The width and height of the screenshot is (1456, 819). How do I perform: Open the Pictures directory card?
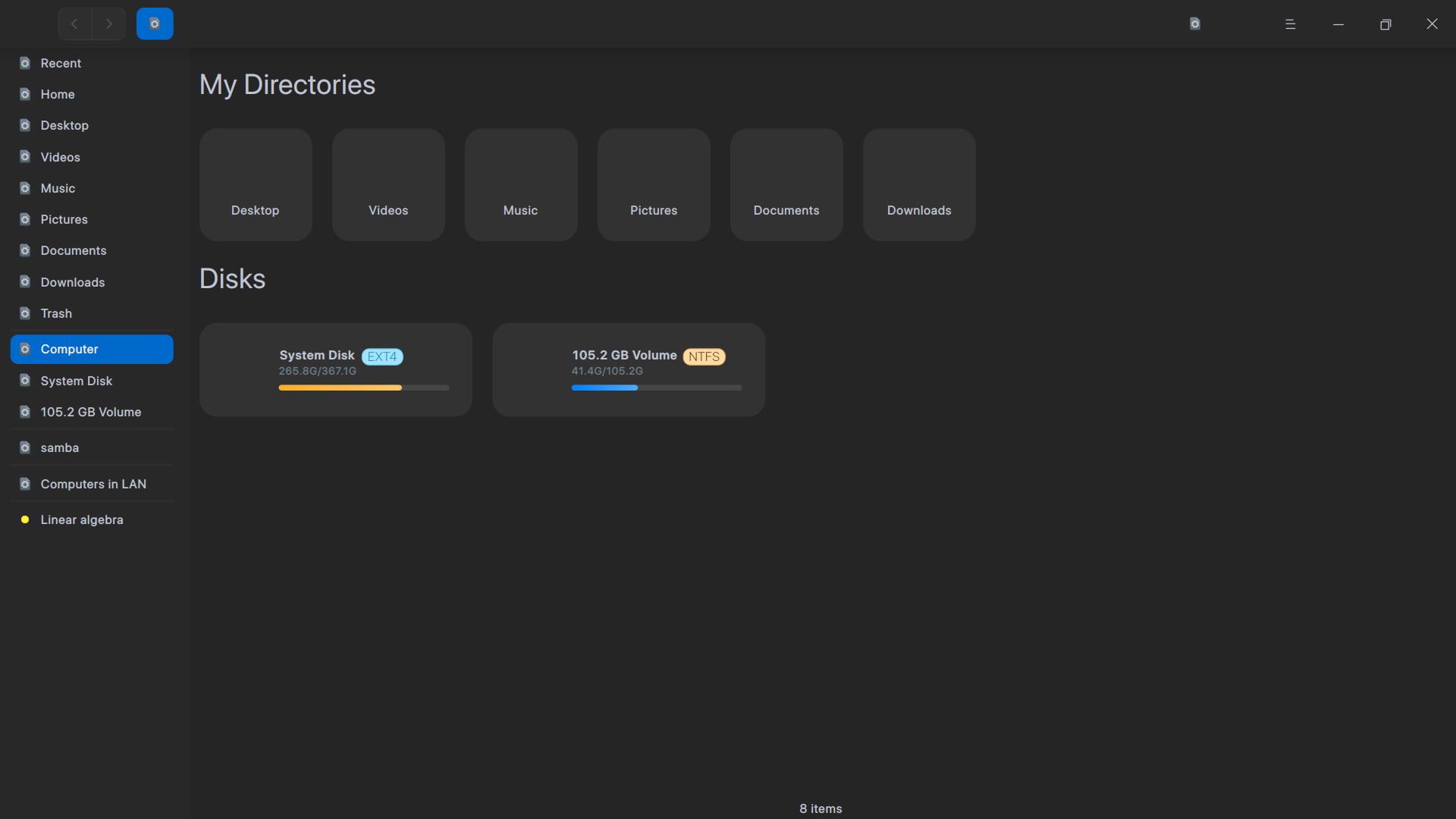654,184
